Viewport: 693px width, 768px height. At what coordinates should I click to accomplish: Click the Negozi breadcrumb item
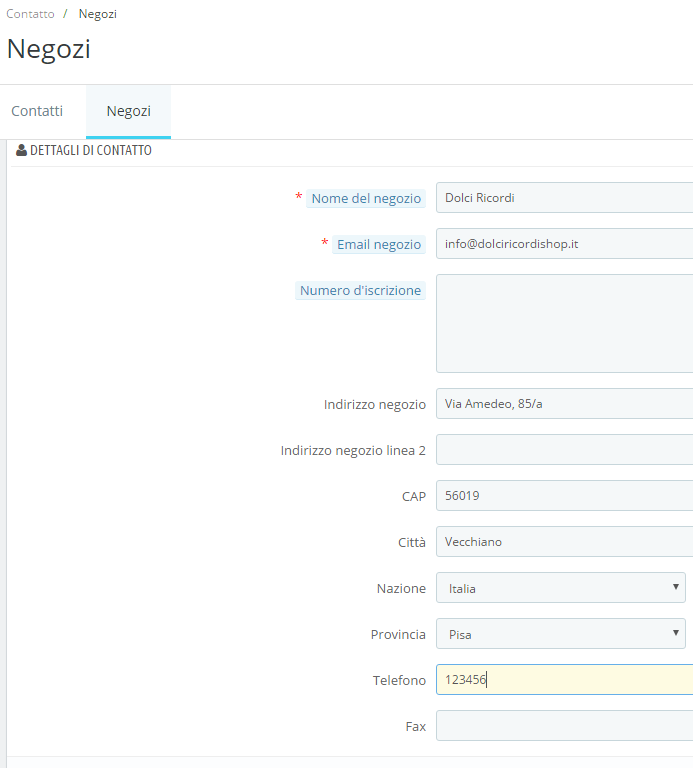coord(98,14)
